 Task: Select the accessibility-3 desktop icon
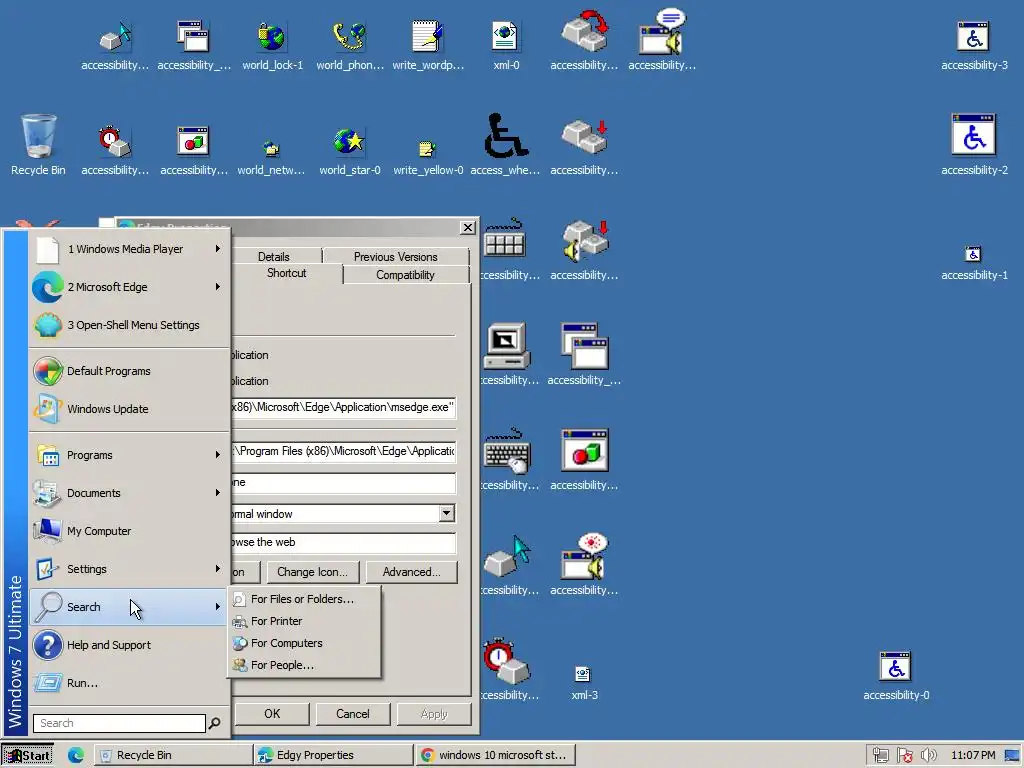tap(974, 46)
